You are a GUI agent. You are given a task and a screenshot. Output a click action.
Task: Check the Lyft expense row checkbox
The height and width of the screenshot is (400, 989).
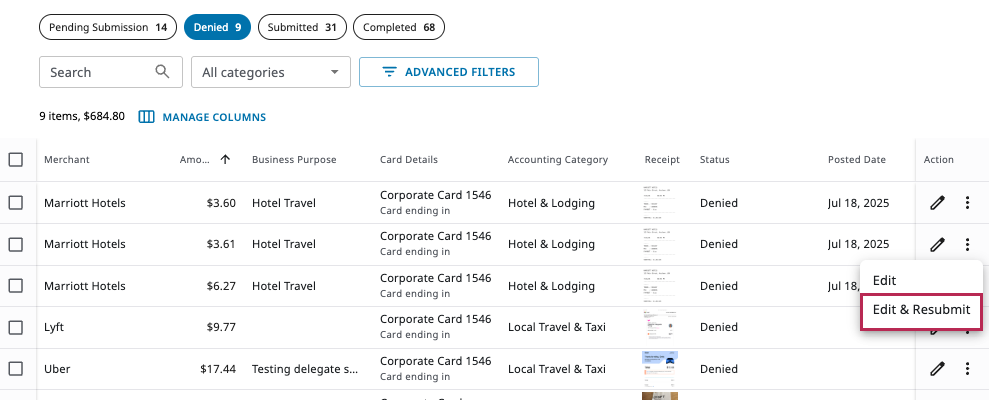point(16,328)
